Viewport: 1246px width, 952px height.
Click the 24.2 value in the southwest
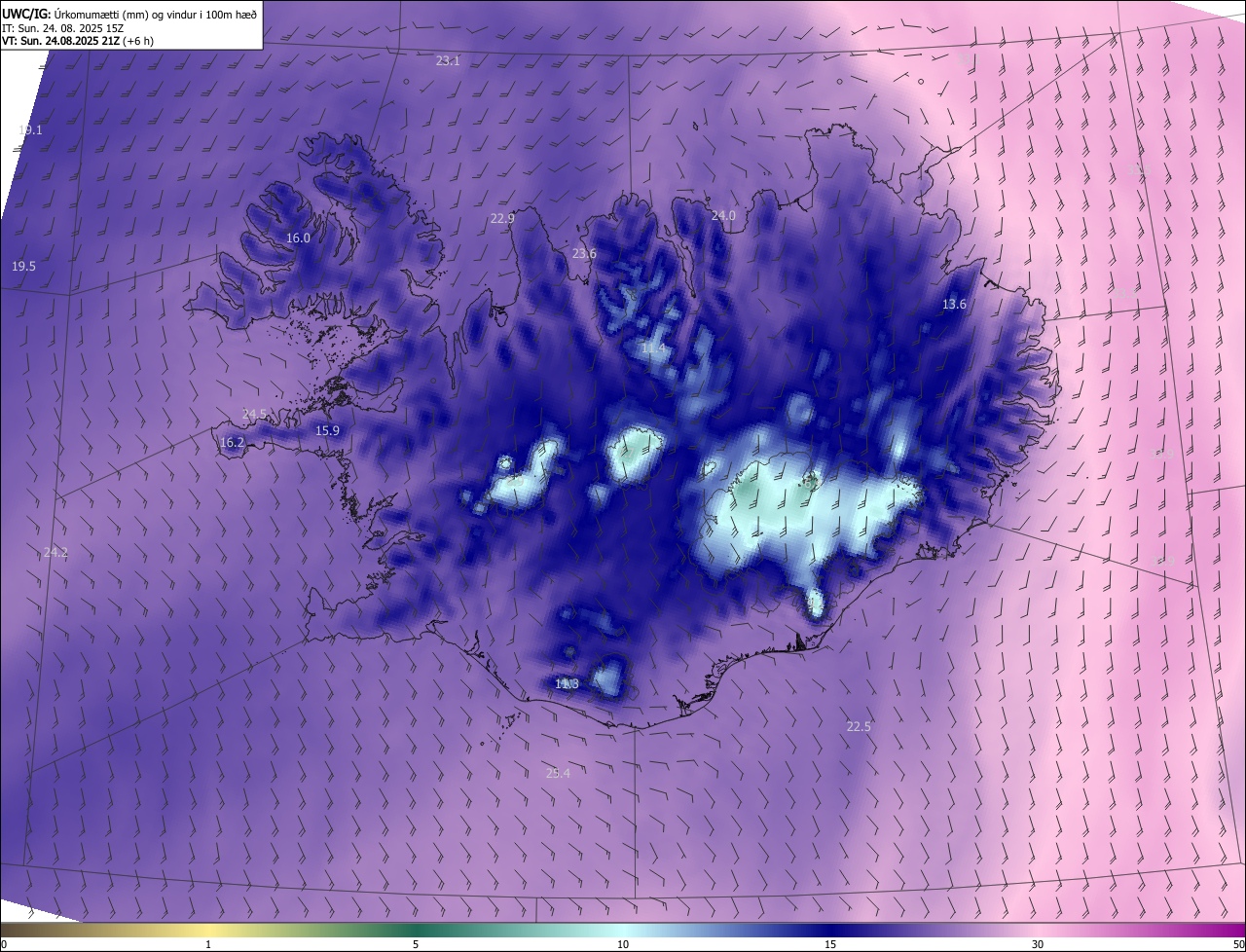coord(55,553)
